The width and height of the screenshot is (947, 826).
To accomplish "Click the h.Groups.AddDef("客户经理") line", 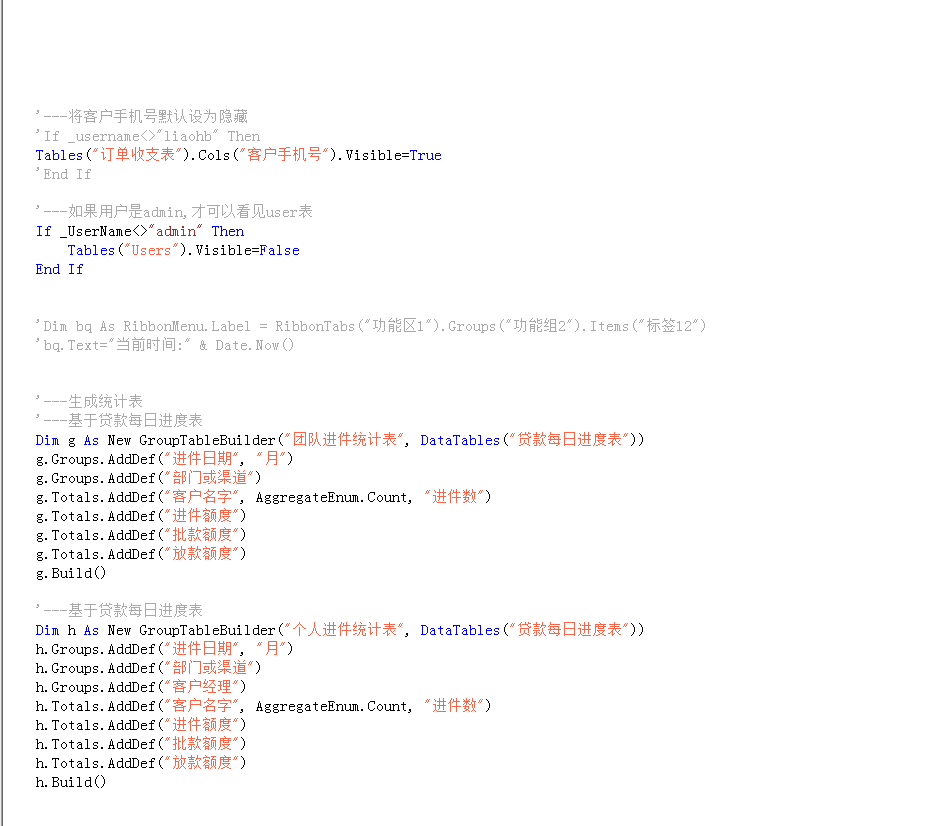I will tap(141, 687).
